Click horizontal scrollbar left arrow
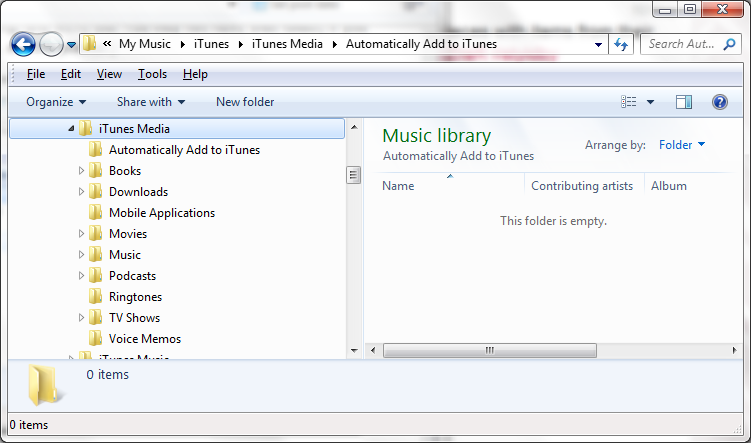751x443 pixels. (x=373, y=351)
